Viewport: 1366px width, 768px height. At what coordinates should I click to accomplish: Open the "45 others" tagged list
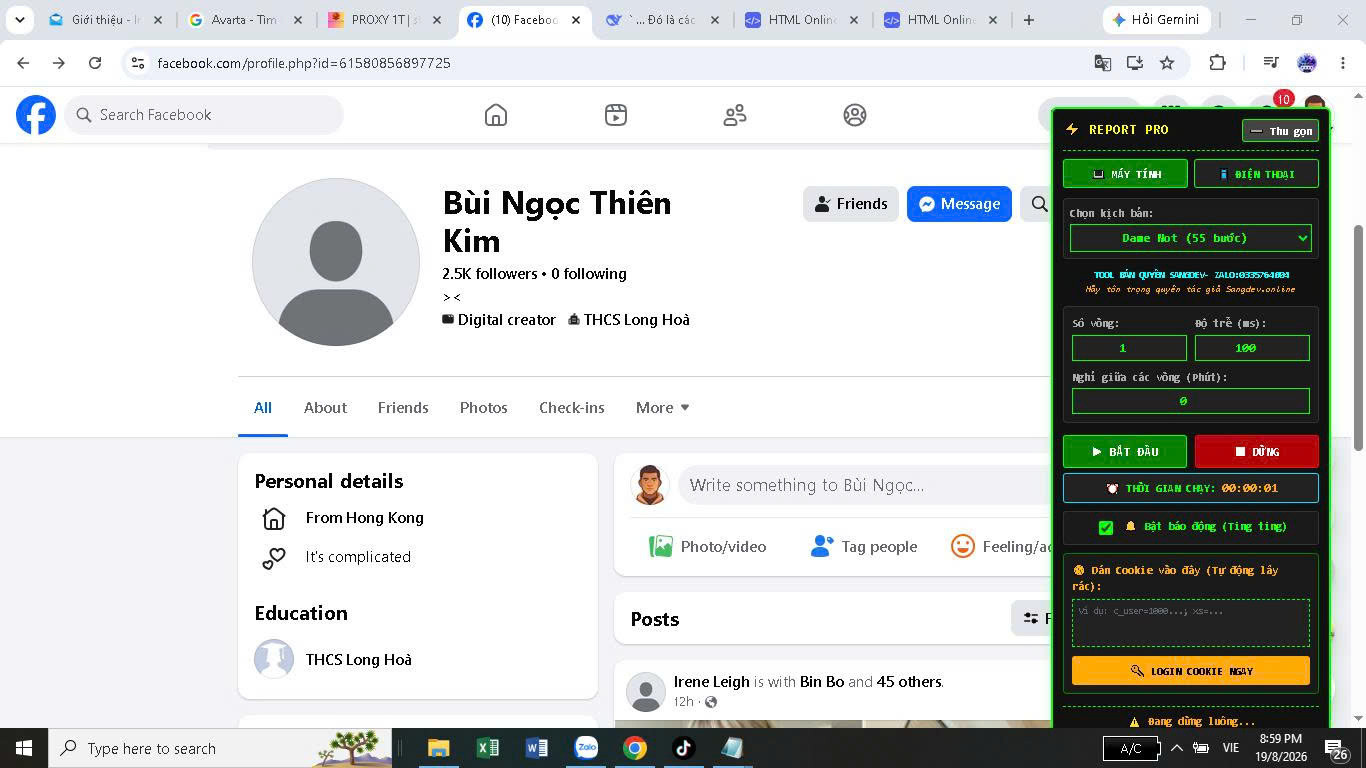(x=909, y=682)
